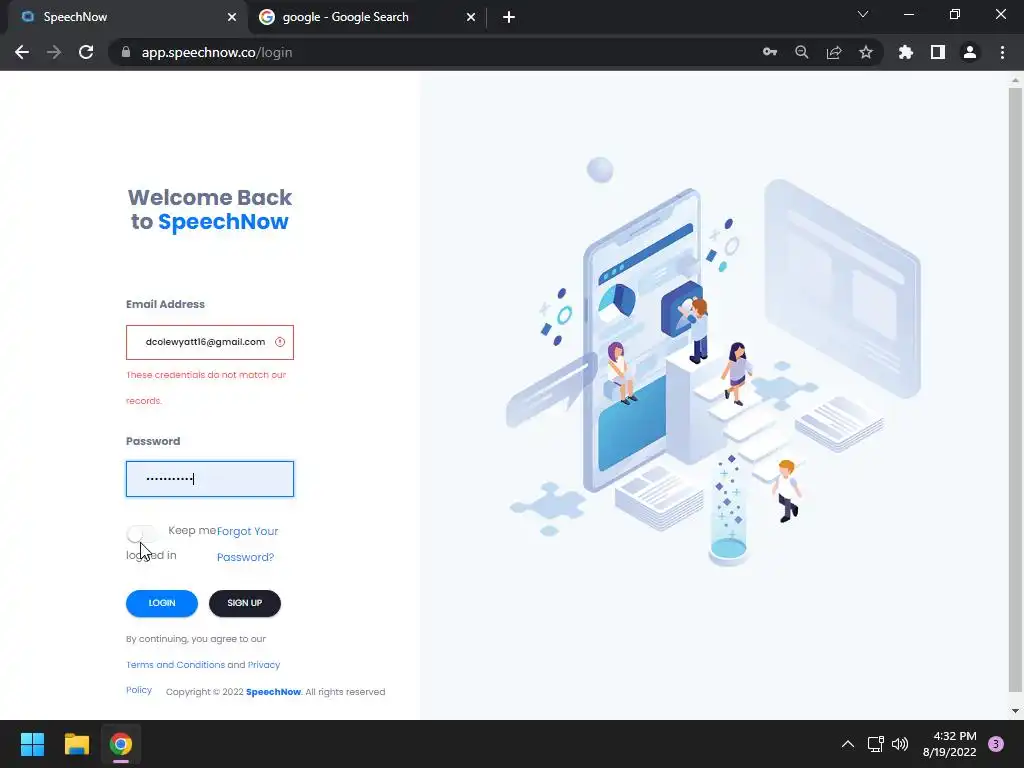Click the email field error icon
The image size is (1024, 768).
coord(280,342)
